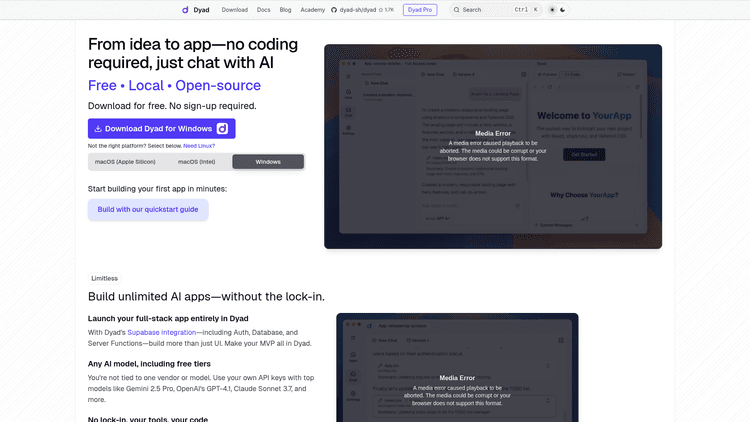Click the Limitless badge
Image resolution: width=750 pixels, height=422 pixels.
tap(104, 278)
